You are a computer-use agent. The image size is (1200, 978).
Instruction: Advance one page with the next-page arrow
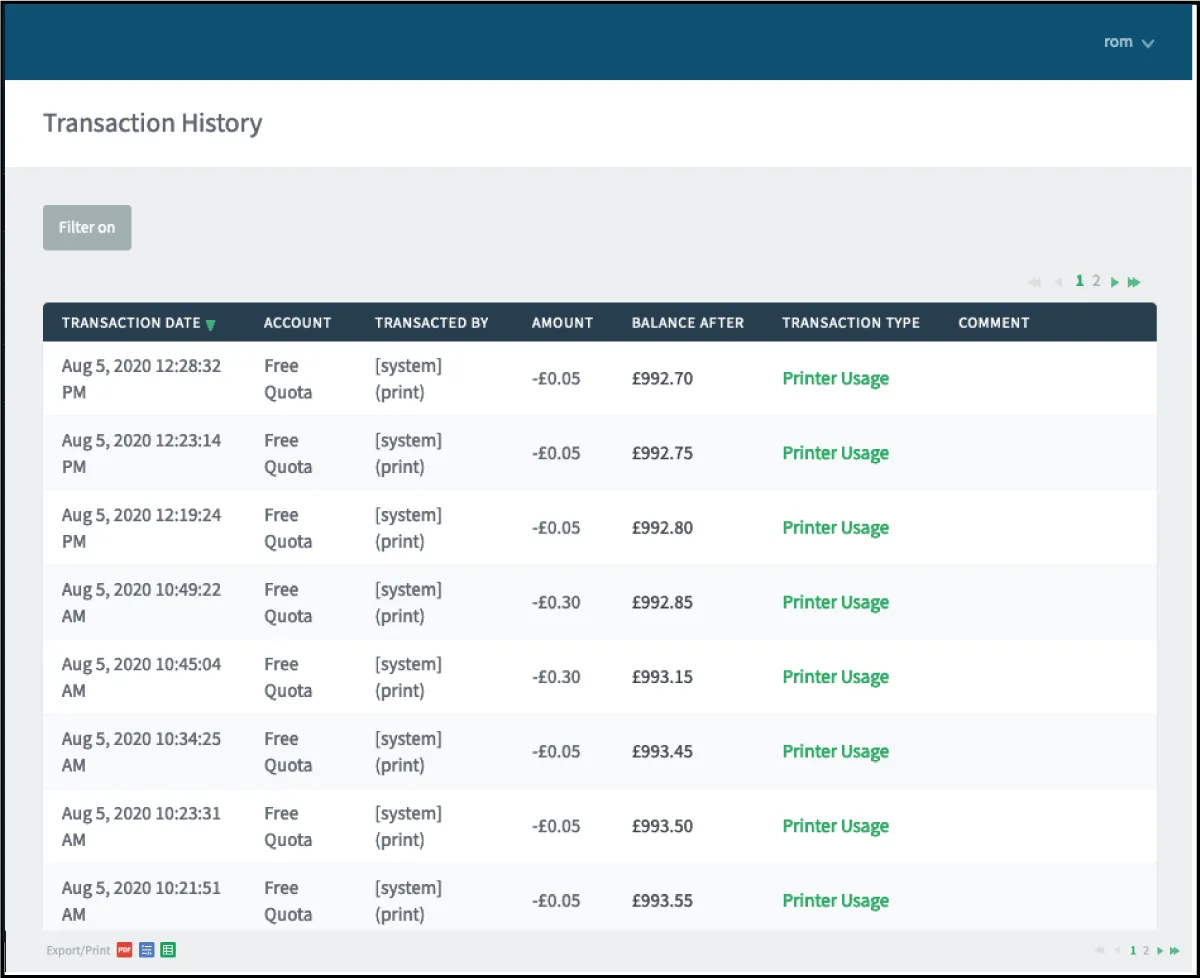(1114, 282)
